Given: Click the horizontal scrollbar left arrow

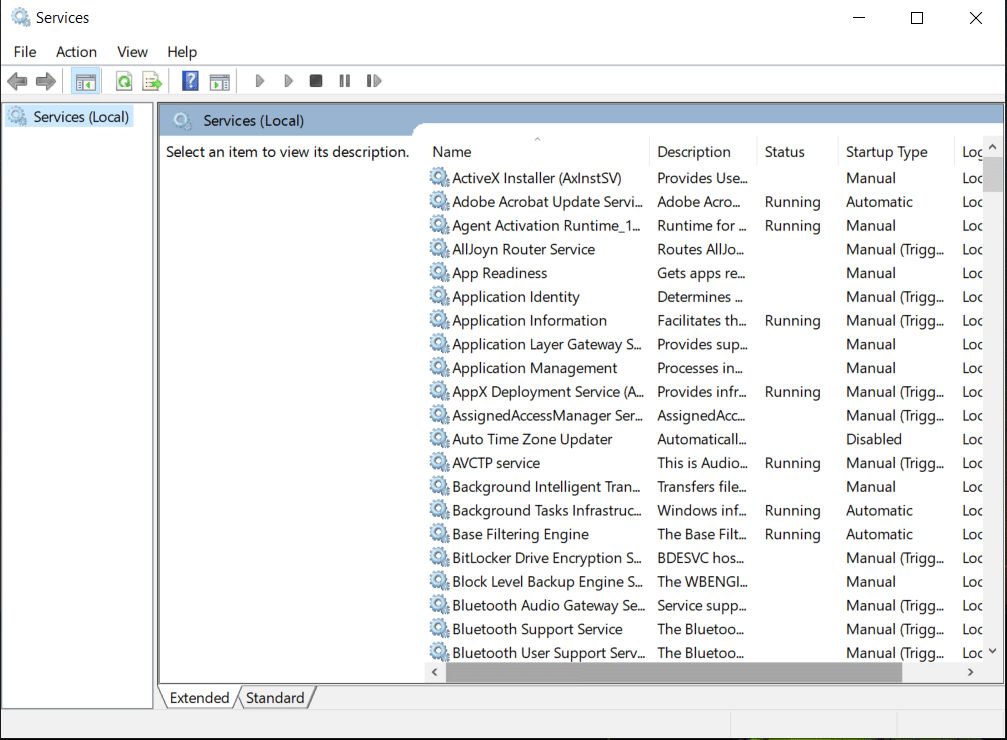Looking at the screenshot, I should click(x=435, y=673).
